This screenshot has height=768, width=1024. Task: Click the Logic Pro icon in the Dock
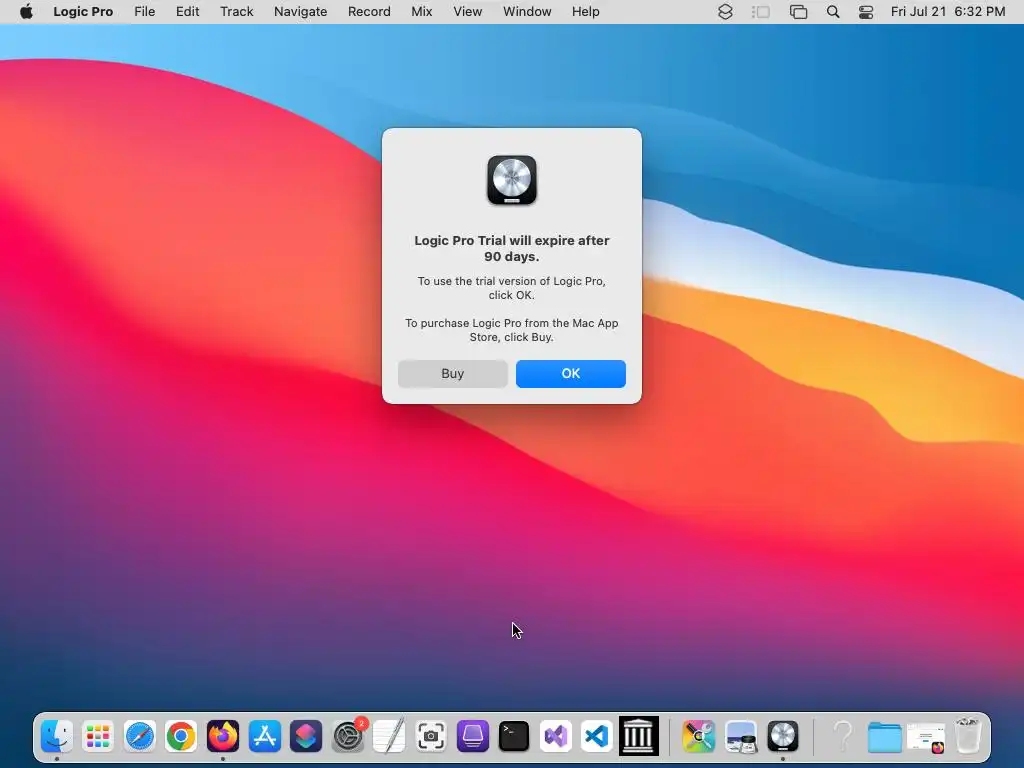782,736
